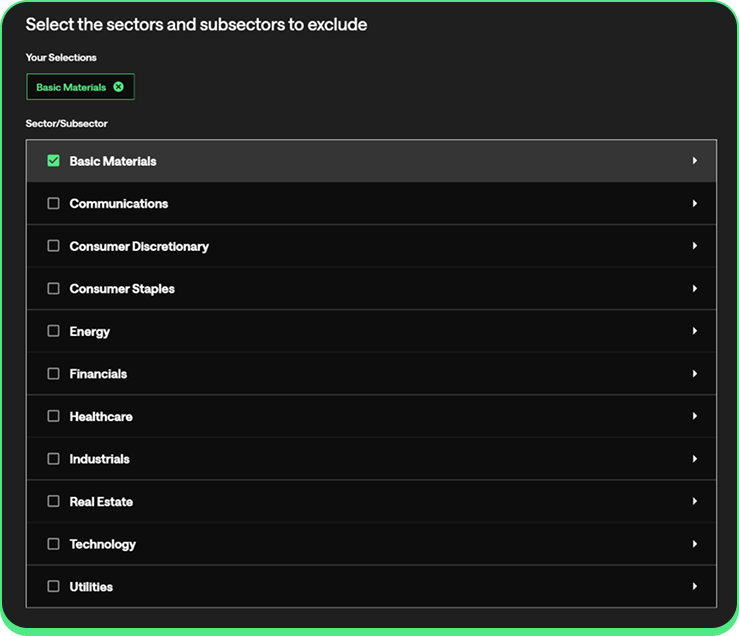Image resolution: width=739 pixels, height=636 pixels.
Task: Remove Basic Materials chip via X icon
Action: click(118, 87)
